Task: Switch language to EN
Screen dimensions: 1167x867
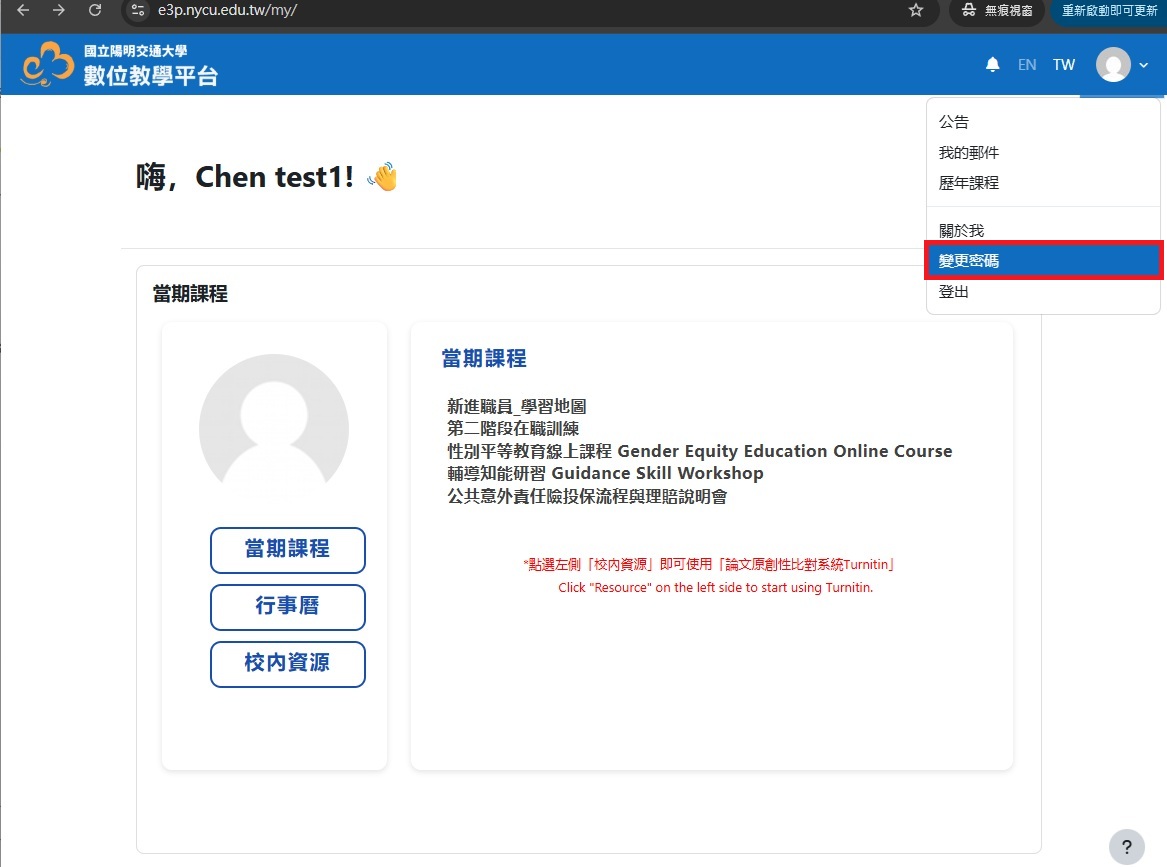Action: [1026, 65]
